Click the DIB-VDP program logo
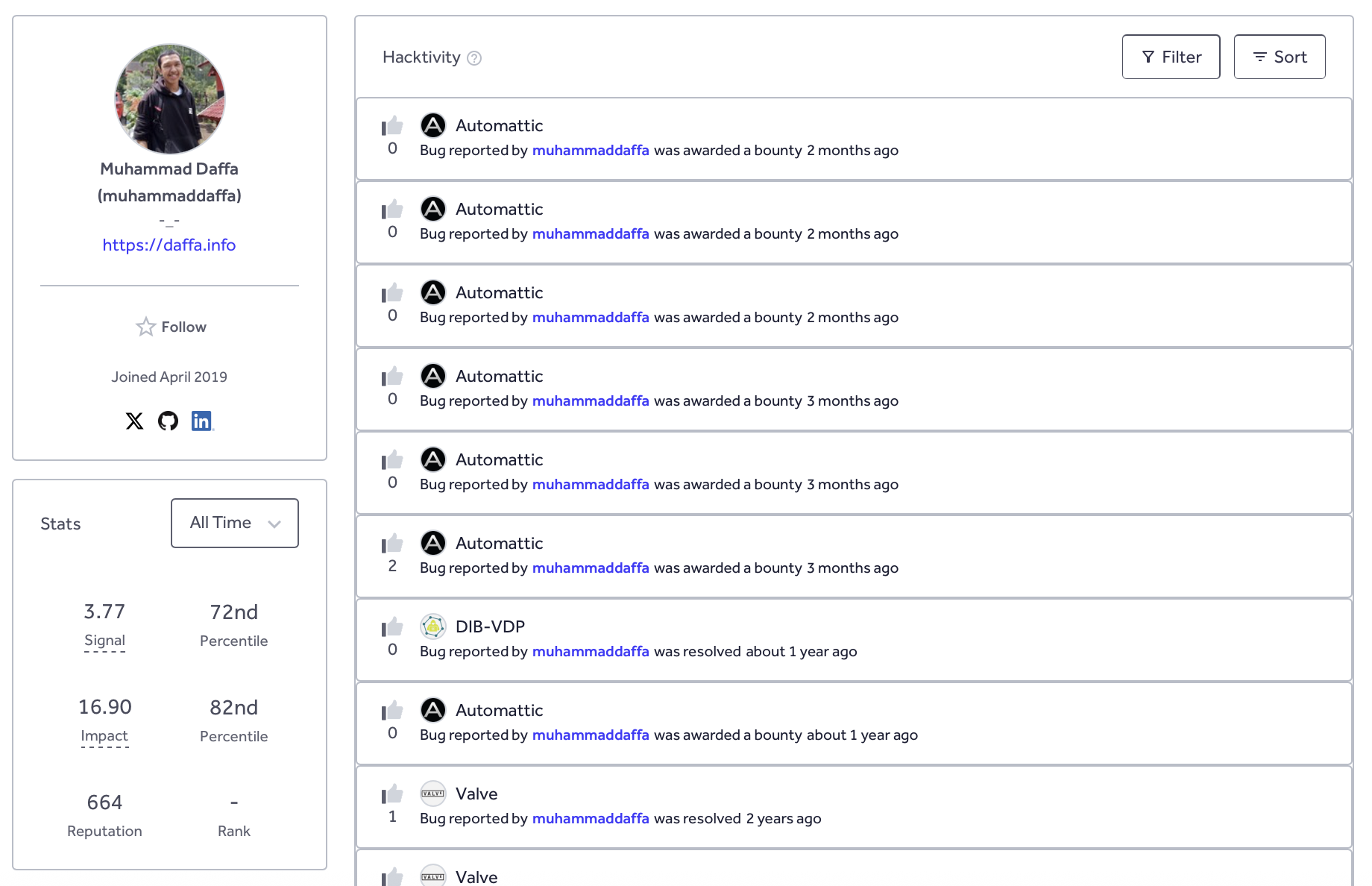This screenshot has width=1372, height=886. pyautogui.click(x=433, y=626)
